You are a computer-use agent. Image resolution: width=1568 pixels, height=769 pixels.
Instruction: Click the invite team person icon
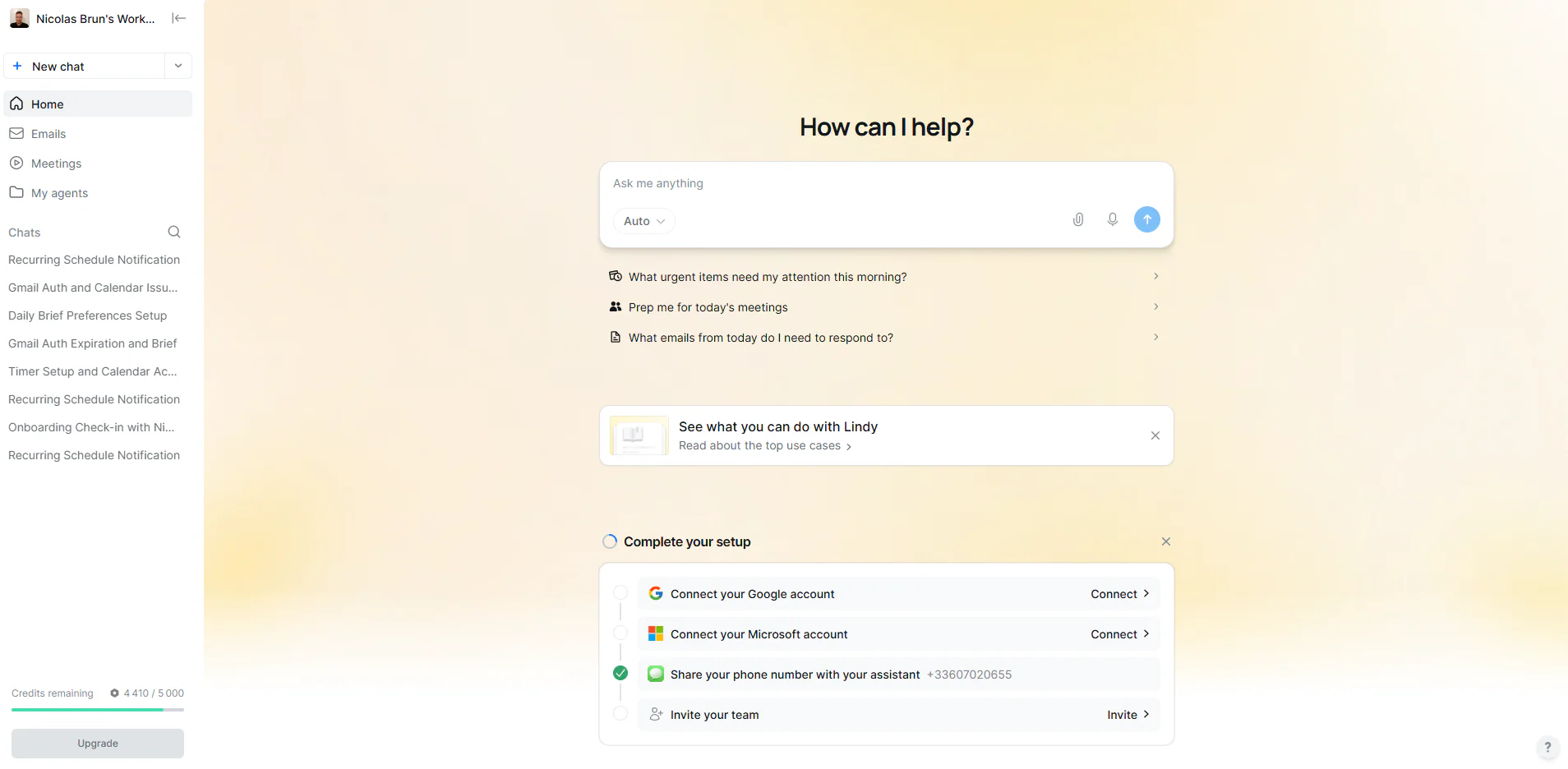[656, 714]
